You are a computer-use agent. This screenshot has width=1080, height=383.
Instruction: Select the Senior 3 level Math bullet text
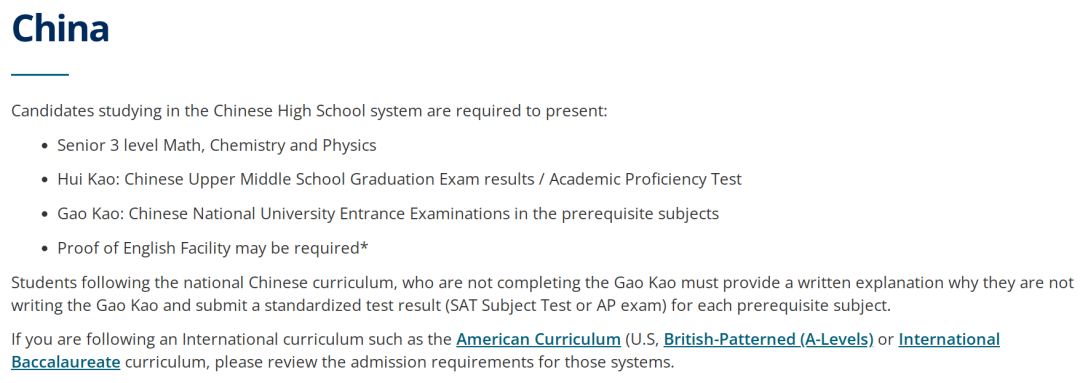pyautogui.click(x=217, y=145)
